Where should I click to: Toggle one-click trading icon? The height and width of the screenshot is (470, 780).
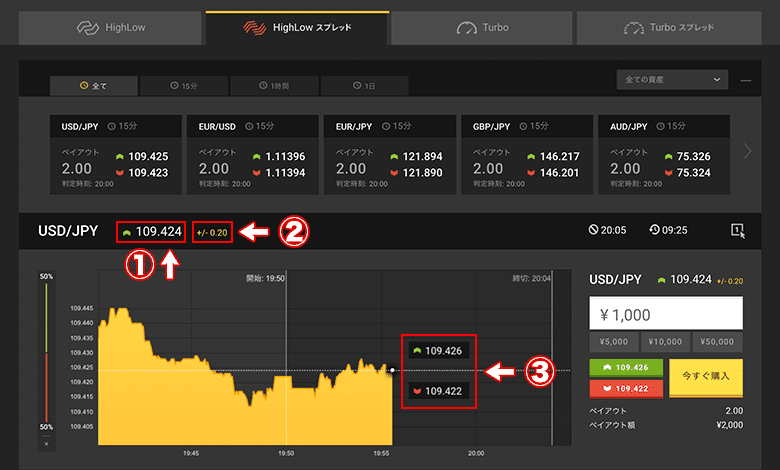pos(738,230)
